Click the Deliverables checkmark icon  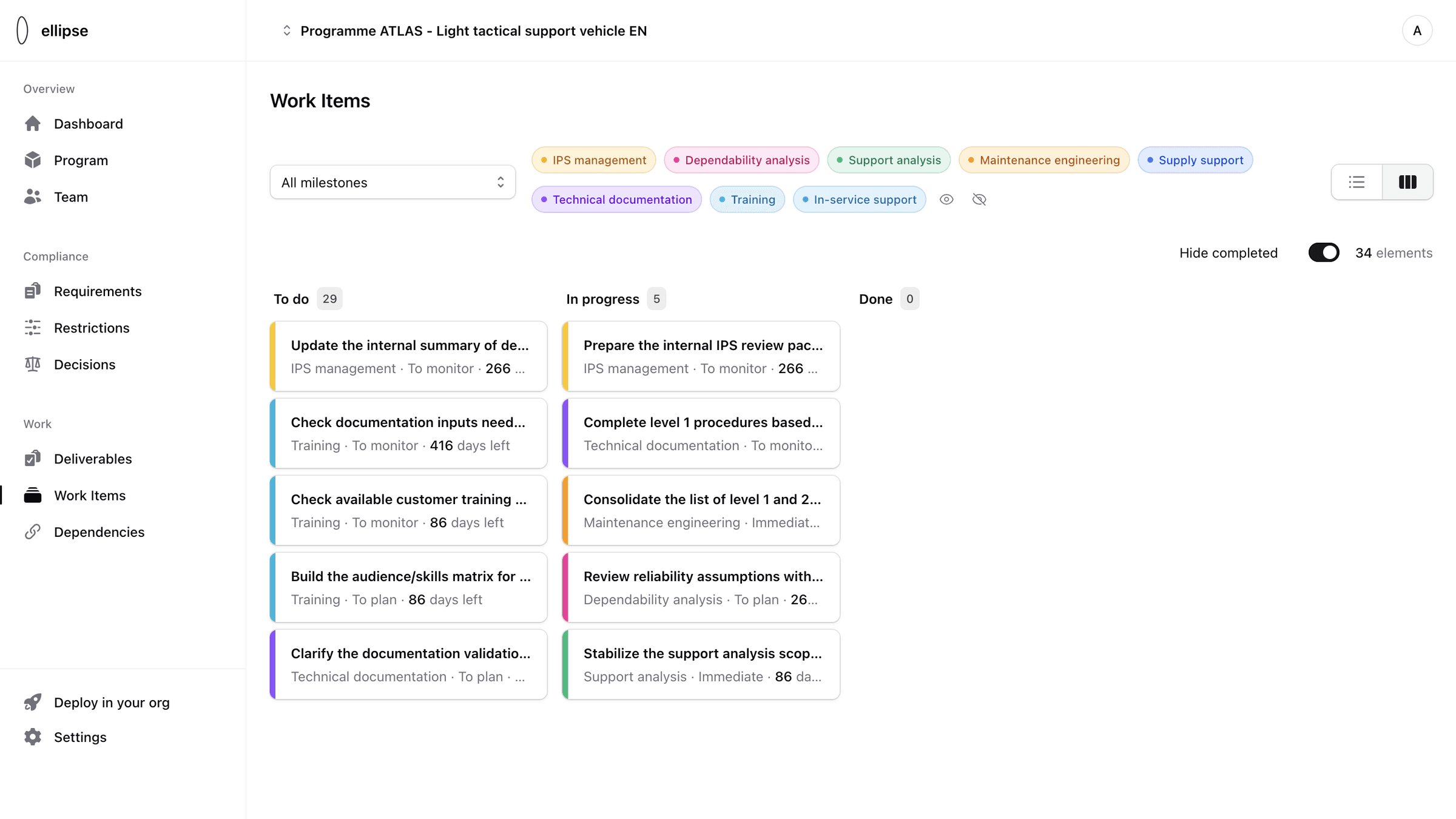33,459
